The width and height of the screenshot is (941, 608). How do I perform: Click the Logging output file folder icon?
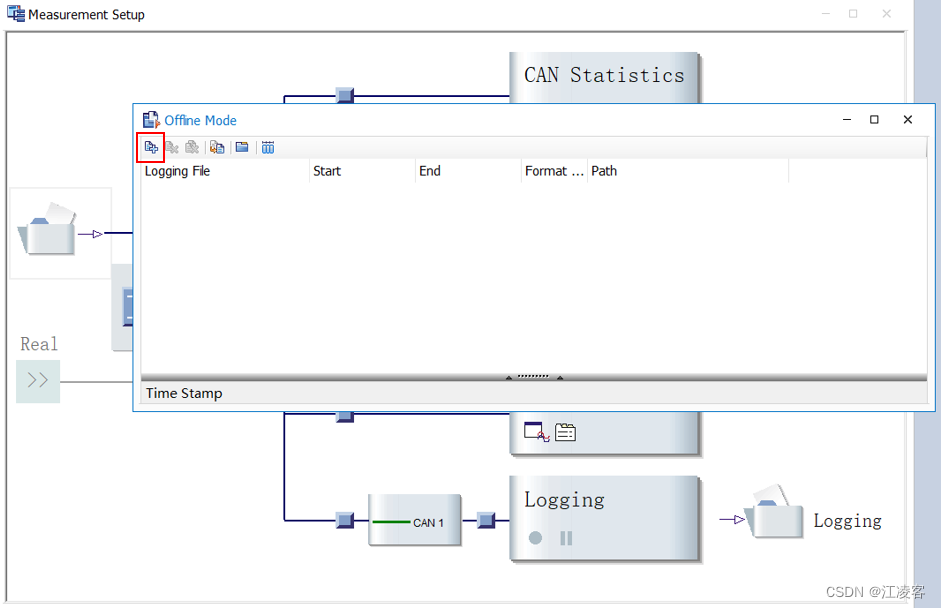point(774,512)
